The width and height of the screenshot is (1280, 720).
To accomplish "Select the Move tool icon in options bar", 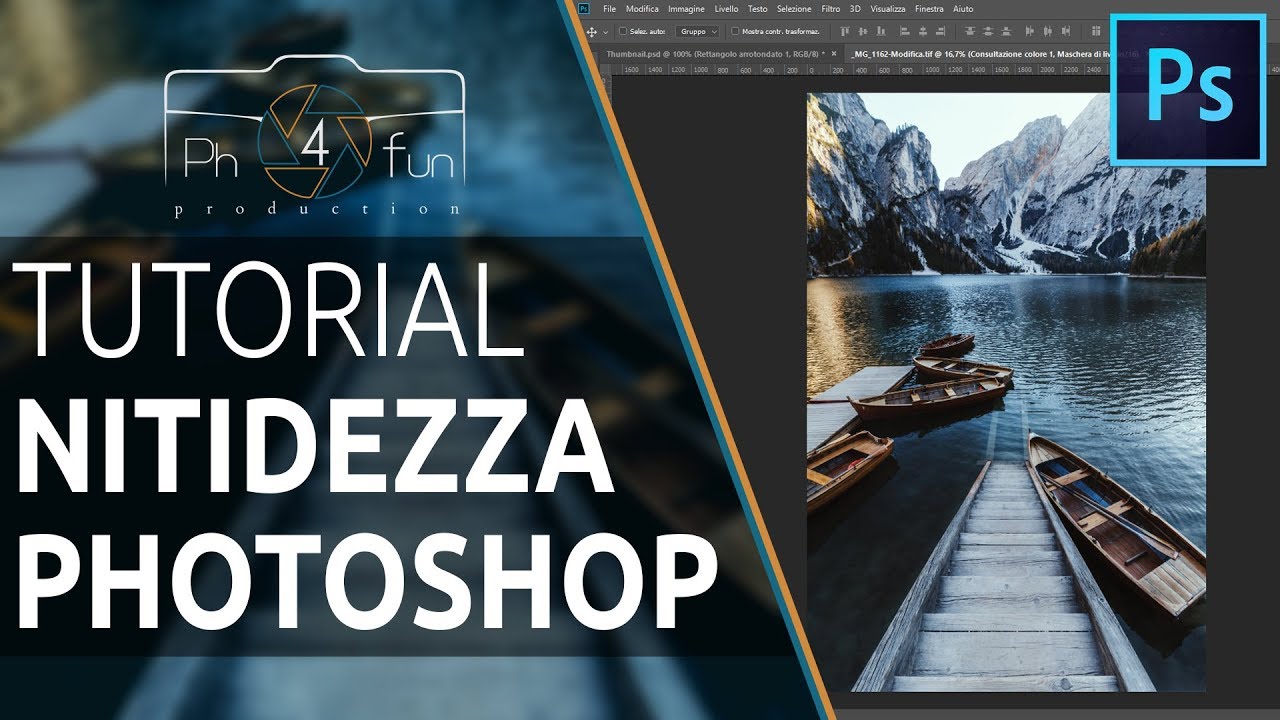I will [590, 31].
